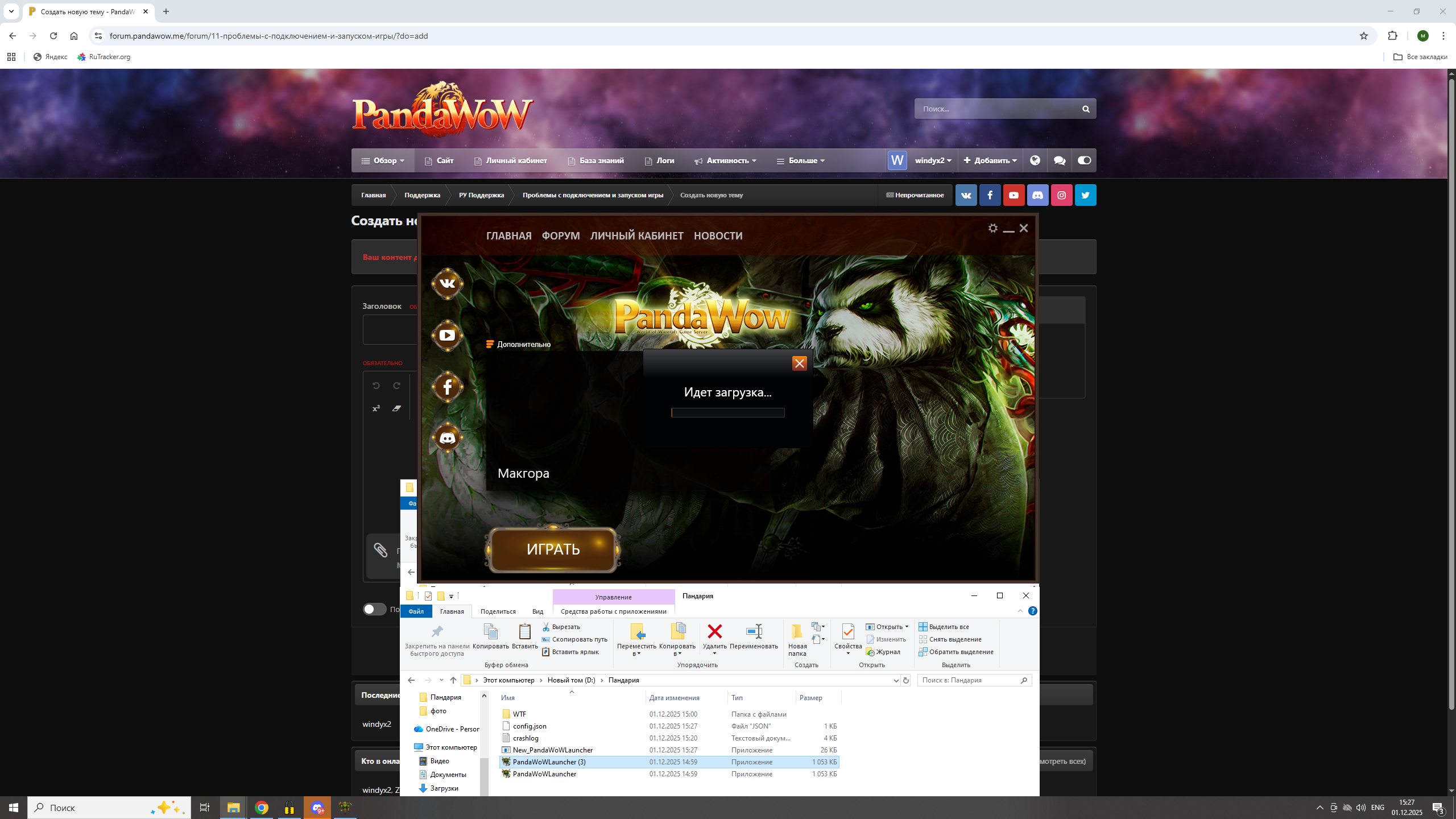
Task: Click the launcher's VK round icon
Action: 447,283
